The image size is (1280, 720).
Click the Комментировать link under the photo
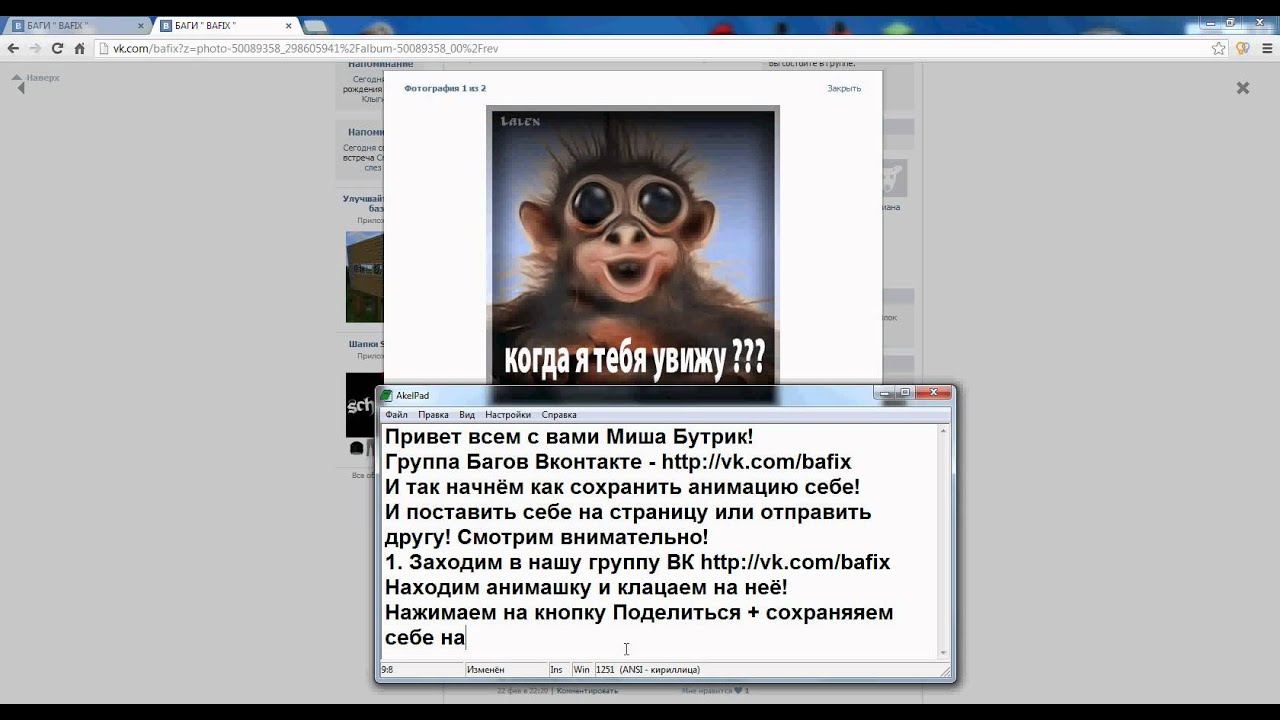click(x=588, y=690)
